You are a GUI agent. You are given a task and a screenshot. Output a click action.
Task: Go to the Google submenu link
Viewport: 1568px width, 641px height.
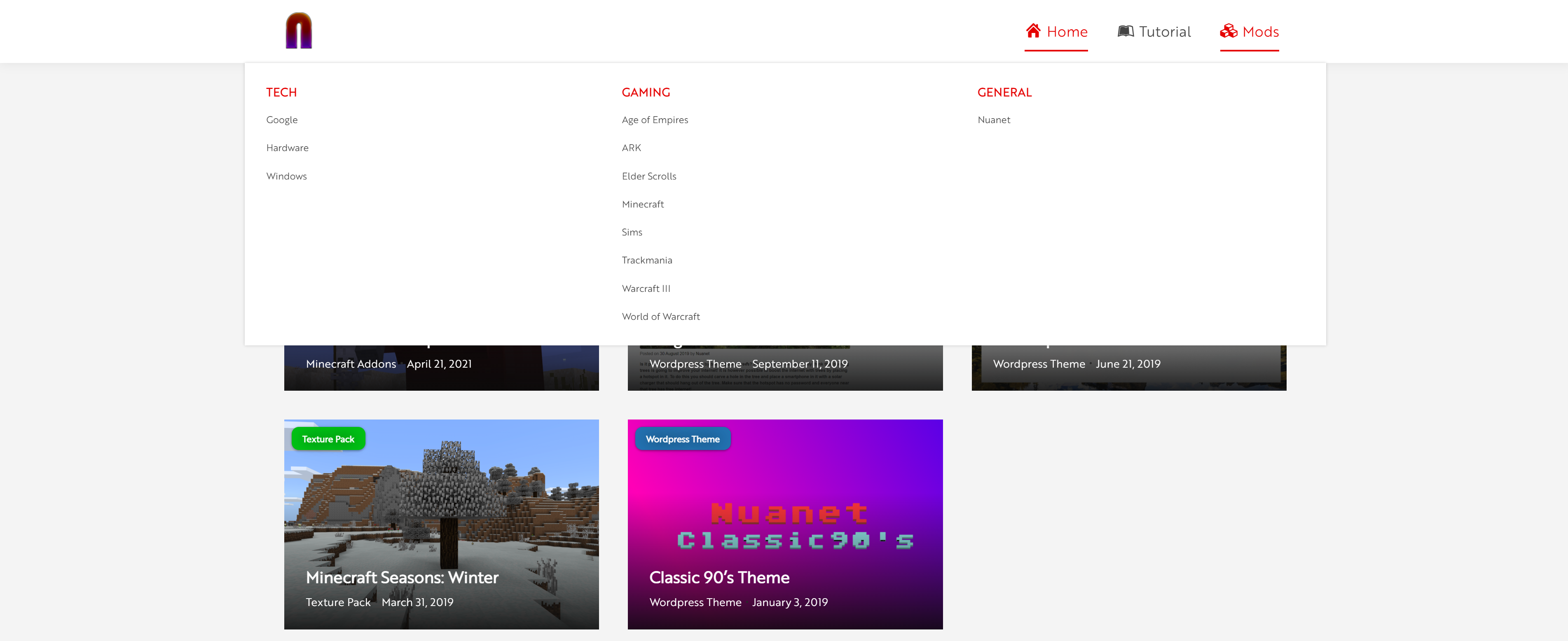pyautogui.click(x=282, y=120)
